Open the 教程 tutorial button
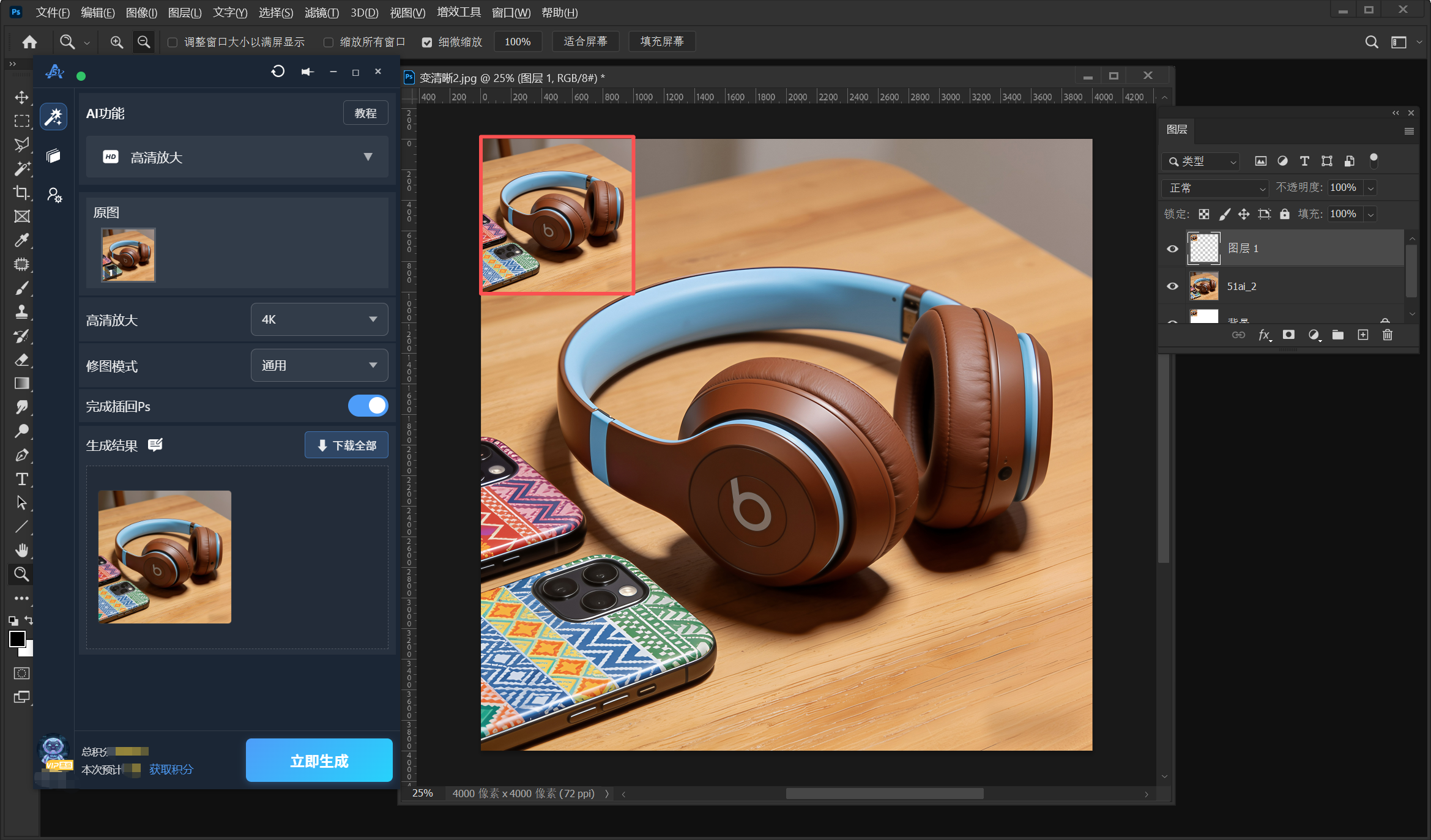 coord(365,113)
